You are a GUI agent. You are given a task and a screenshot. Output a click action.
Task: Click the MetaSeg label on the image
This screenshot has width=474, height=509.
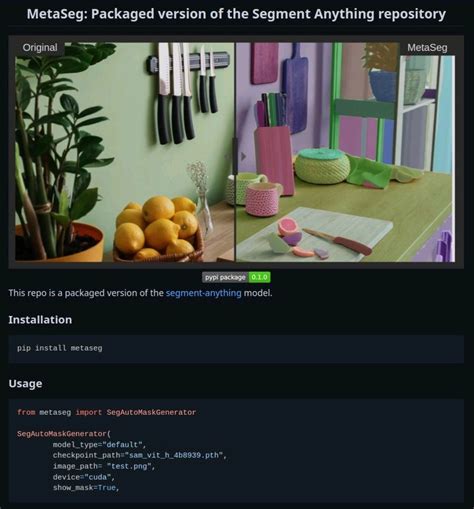click(x=427, y=48)
